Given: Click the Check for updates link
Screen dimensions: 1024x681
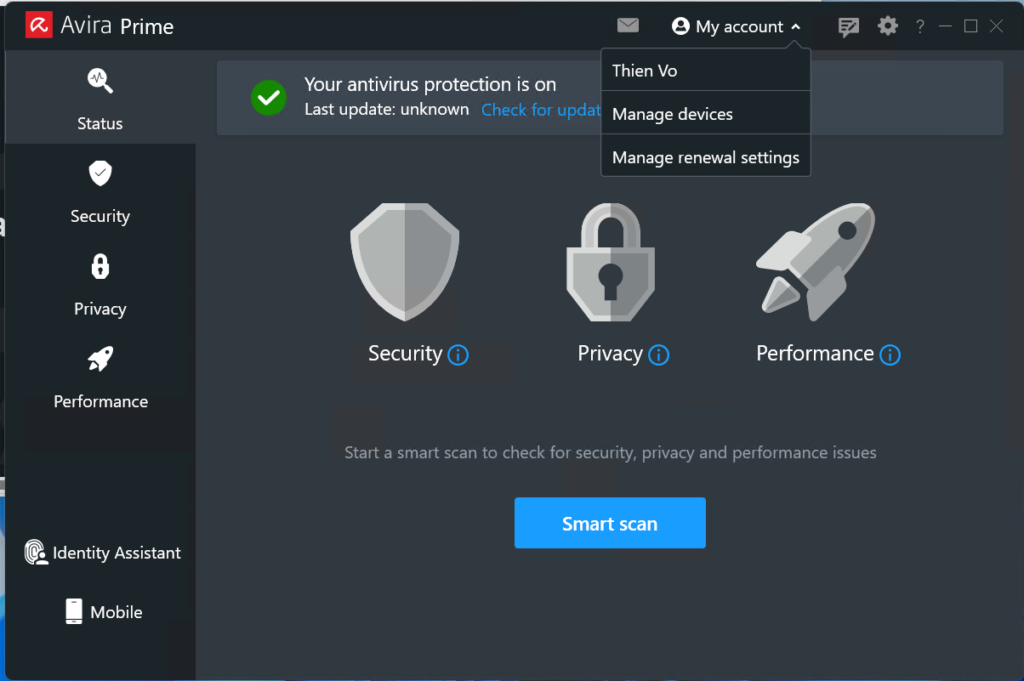Looking at the screenshot, I should [540, 110].
